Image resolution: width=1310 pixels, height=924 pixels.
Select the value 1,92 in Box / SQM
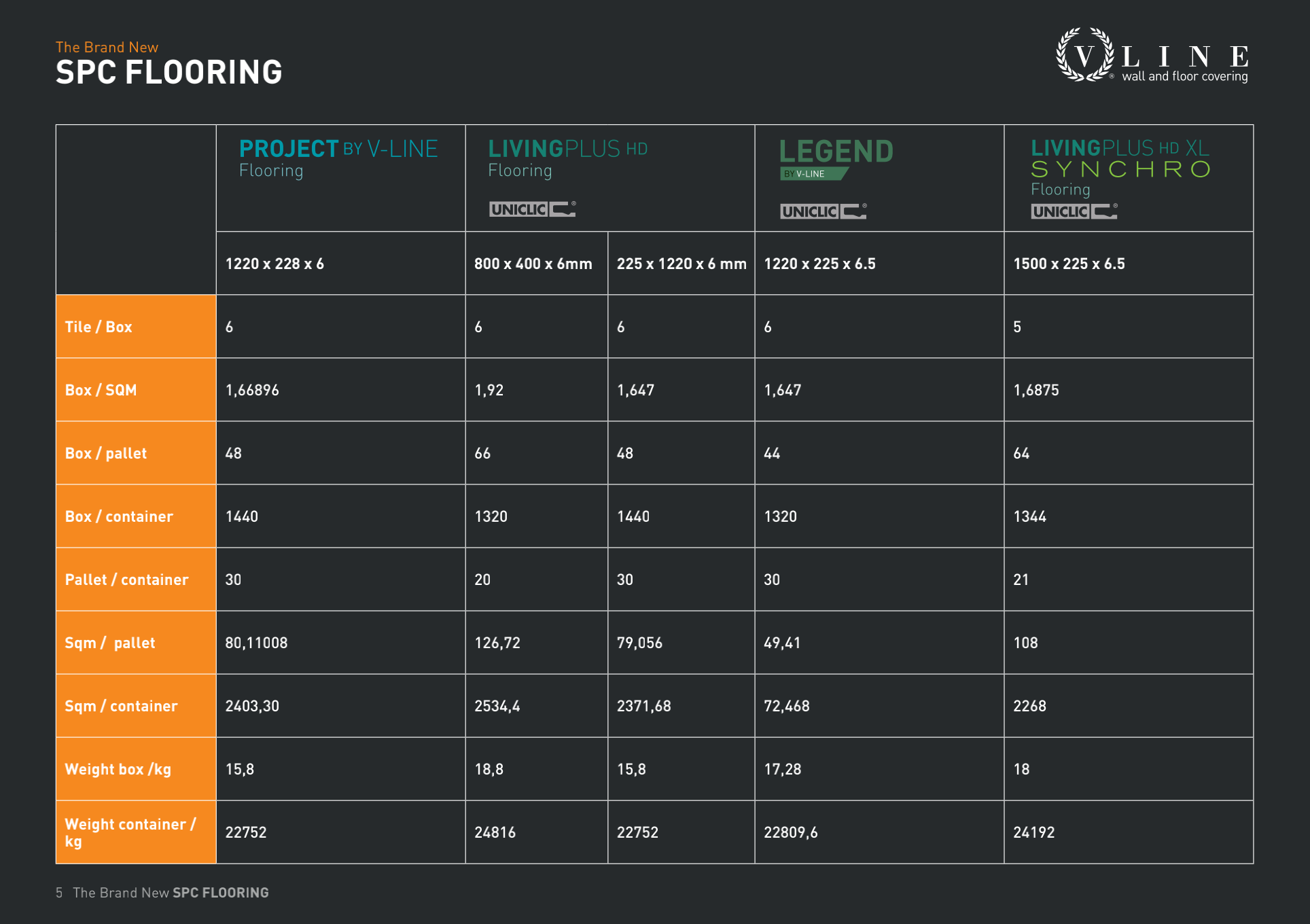[x=489, y=390]
